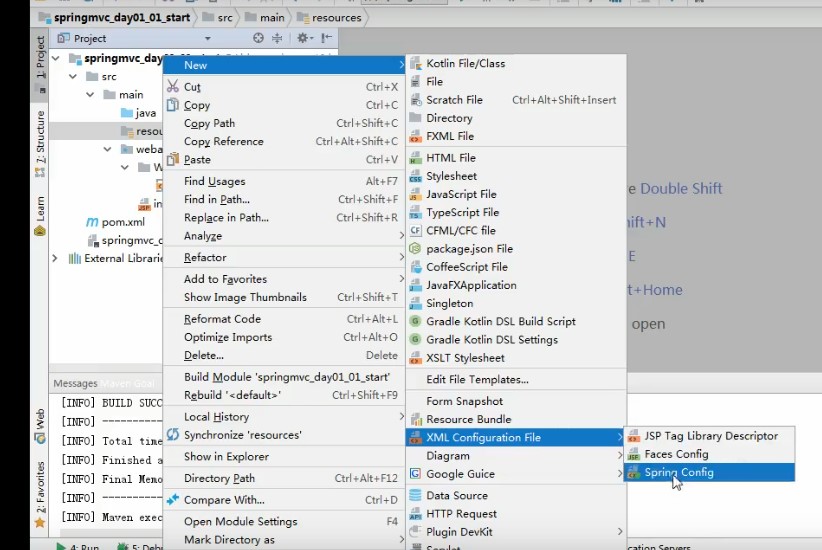Image resolution: width=822 pixels, height=550 pixels.
Task: Click the CoffeeScript File icon
Action: point(415,267)
